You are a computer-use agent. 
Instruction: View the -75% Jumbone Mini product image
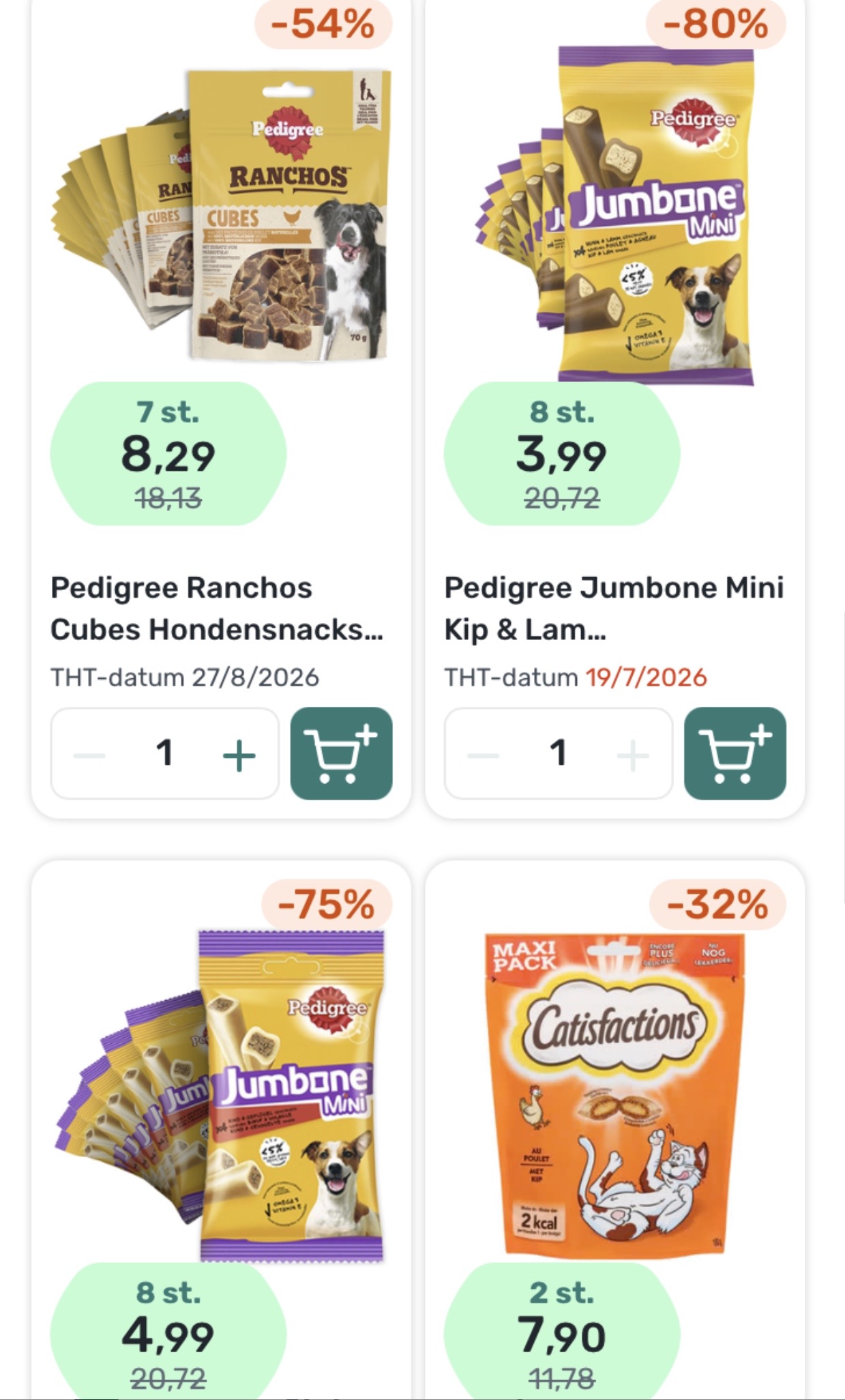(221, 1095)
